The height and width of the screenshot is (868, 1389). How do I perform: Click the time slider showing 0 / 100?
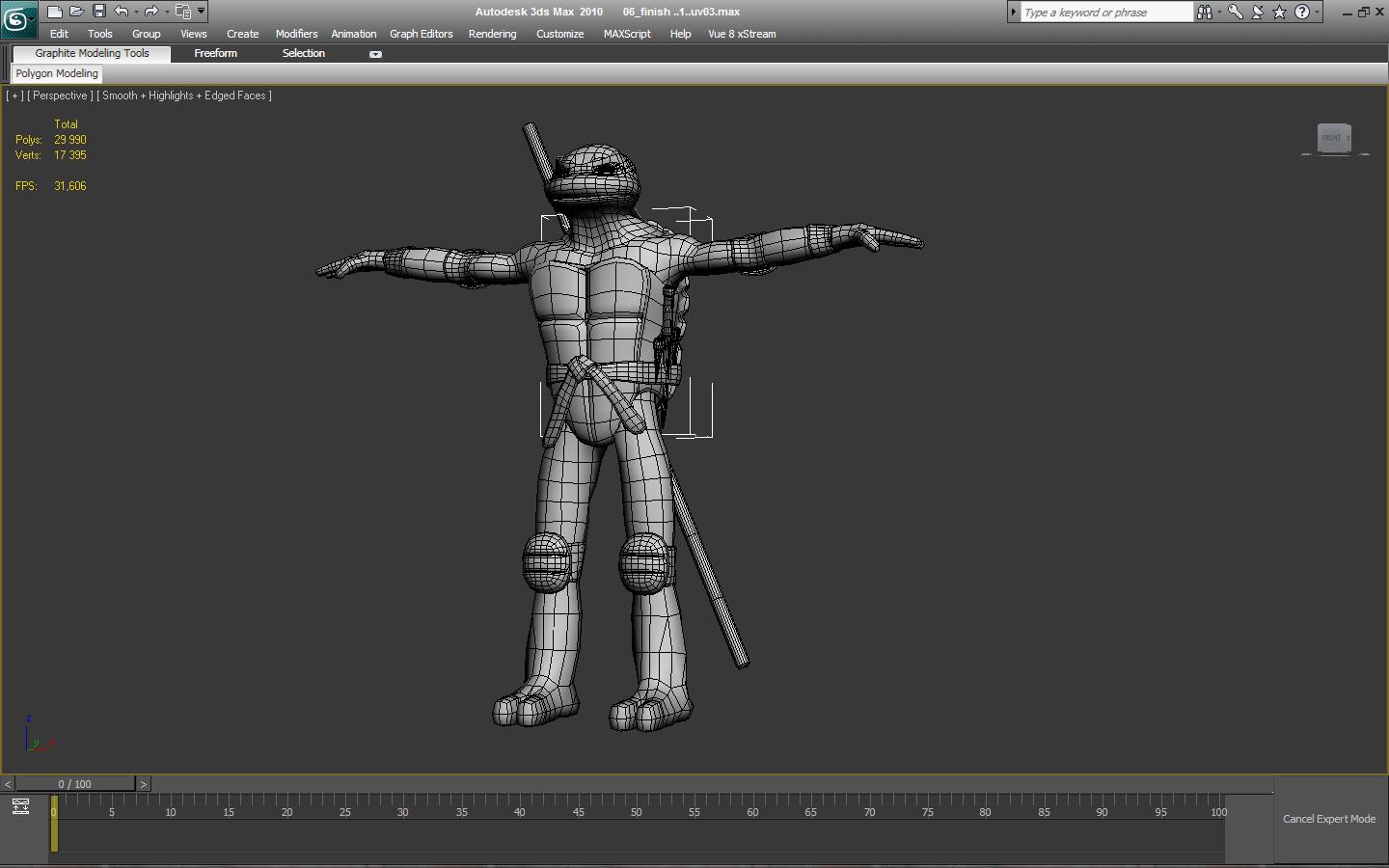[75, 784]
